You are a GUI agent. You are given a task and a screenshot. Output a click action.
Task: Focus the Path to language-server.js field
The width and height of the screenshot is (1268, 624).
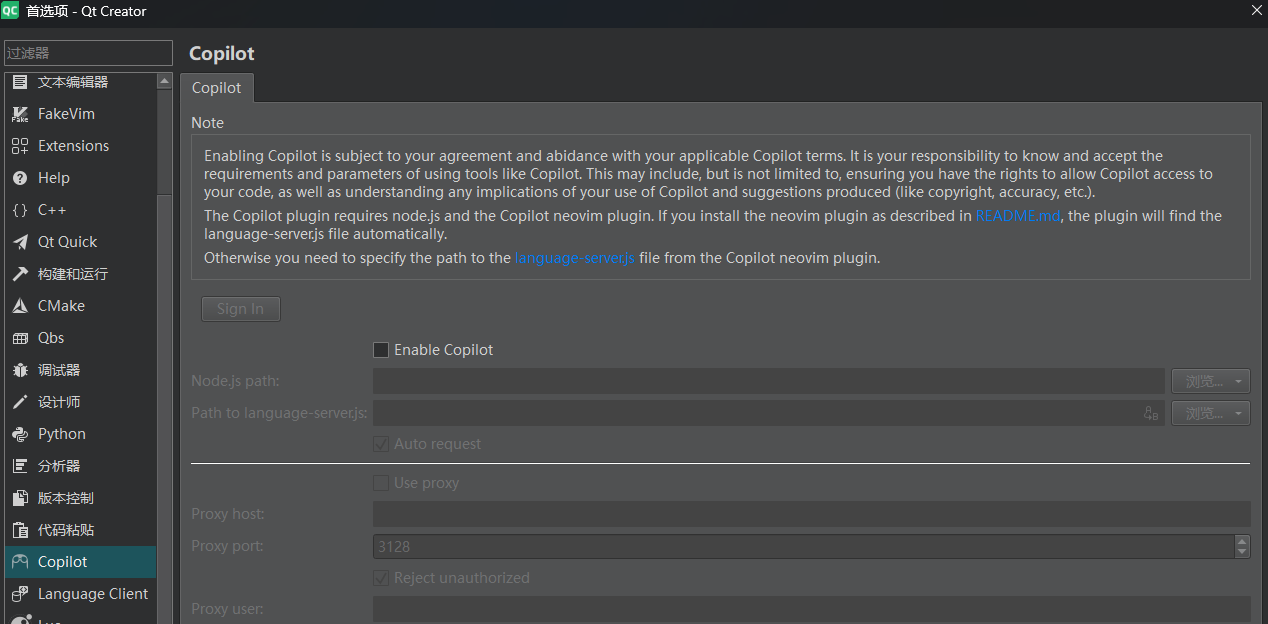769,413
